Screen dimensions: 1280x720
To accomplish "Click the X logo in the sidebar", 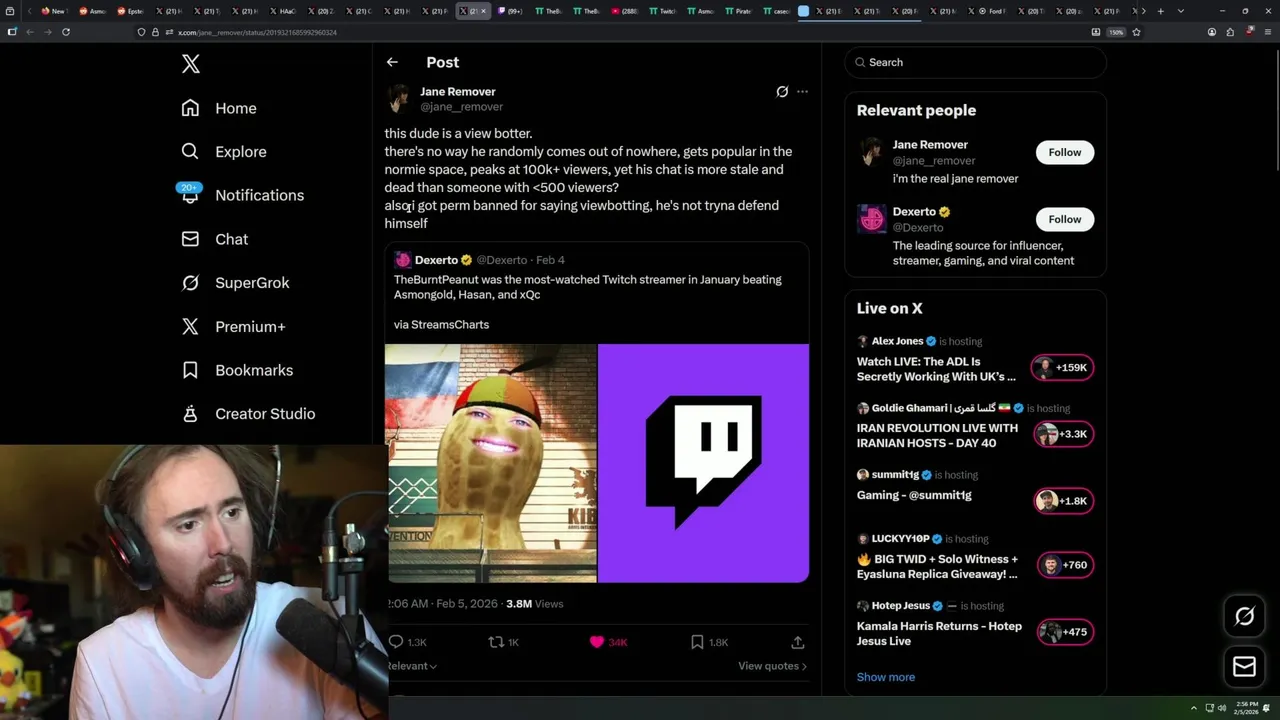I will pos(191,64).
